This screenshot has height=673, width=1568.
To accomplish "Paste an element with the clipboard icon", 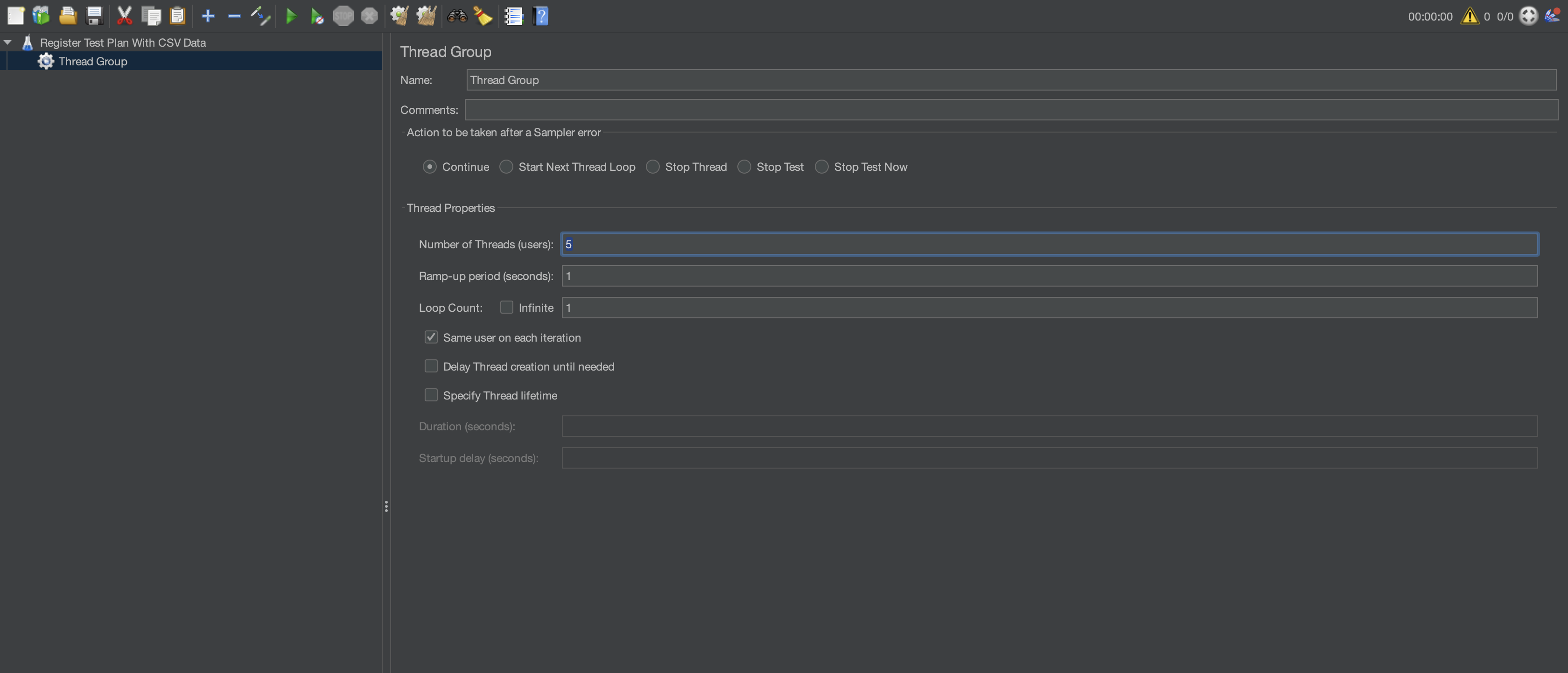I will click(177, 16).
